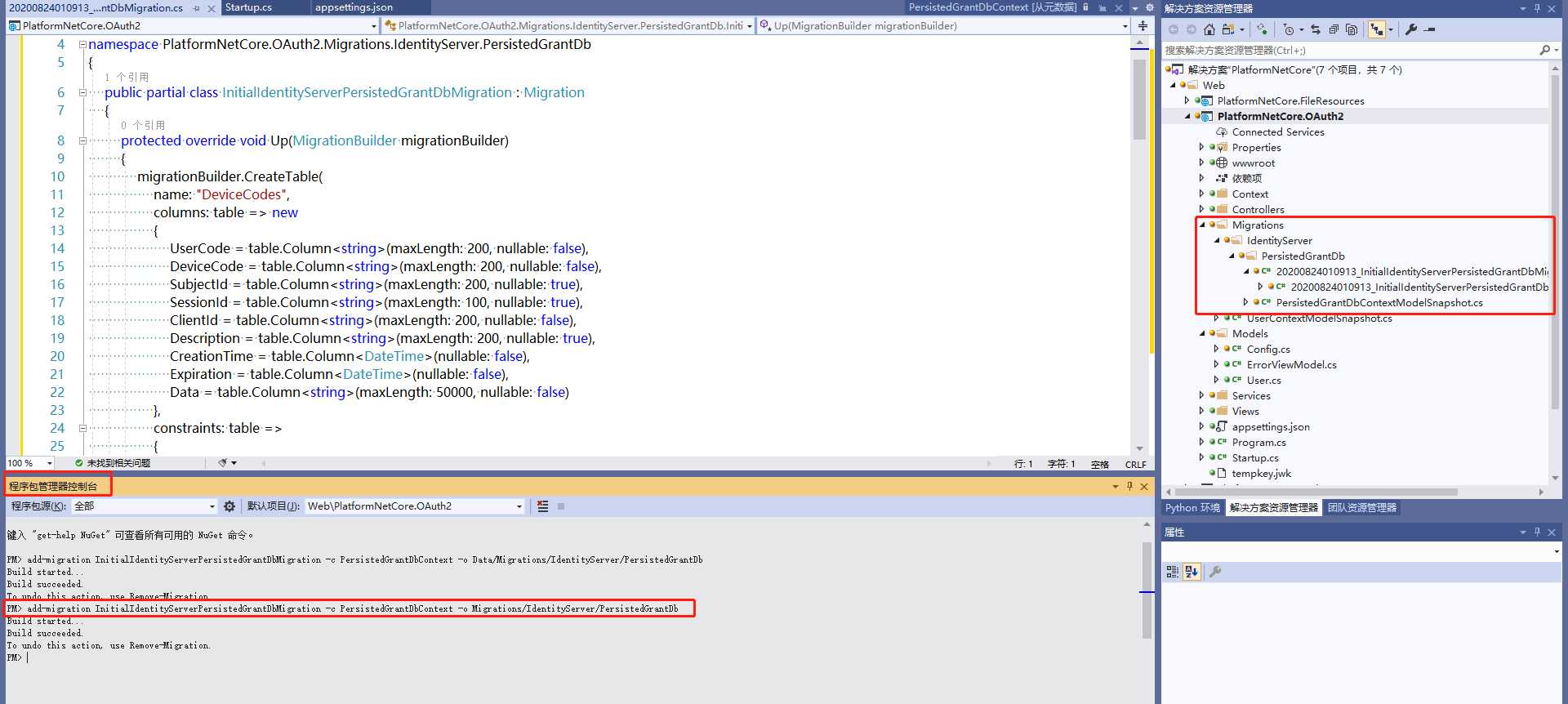Click CRLF line ending indicator

coord(1135,464)
